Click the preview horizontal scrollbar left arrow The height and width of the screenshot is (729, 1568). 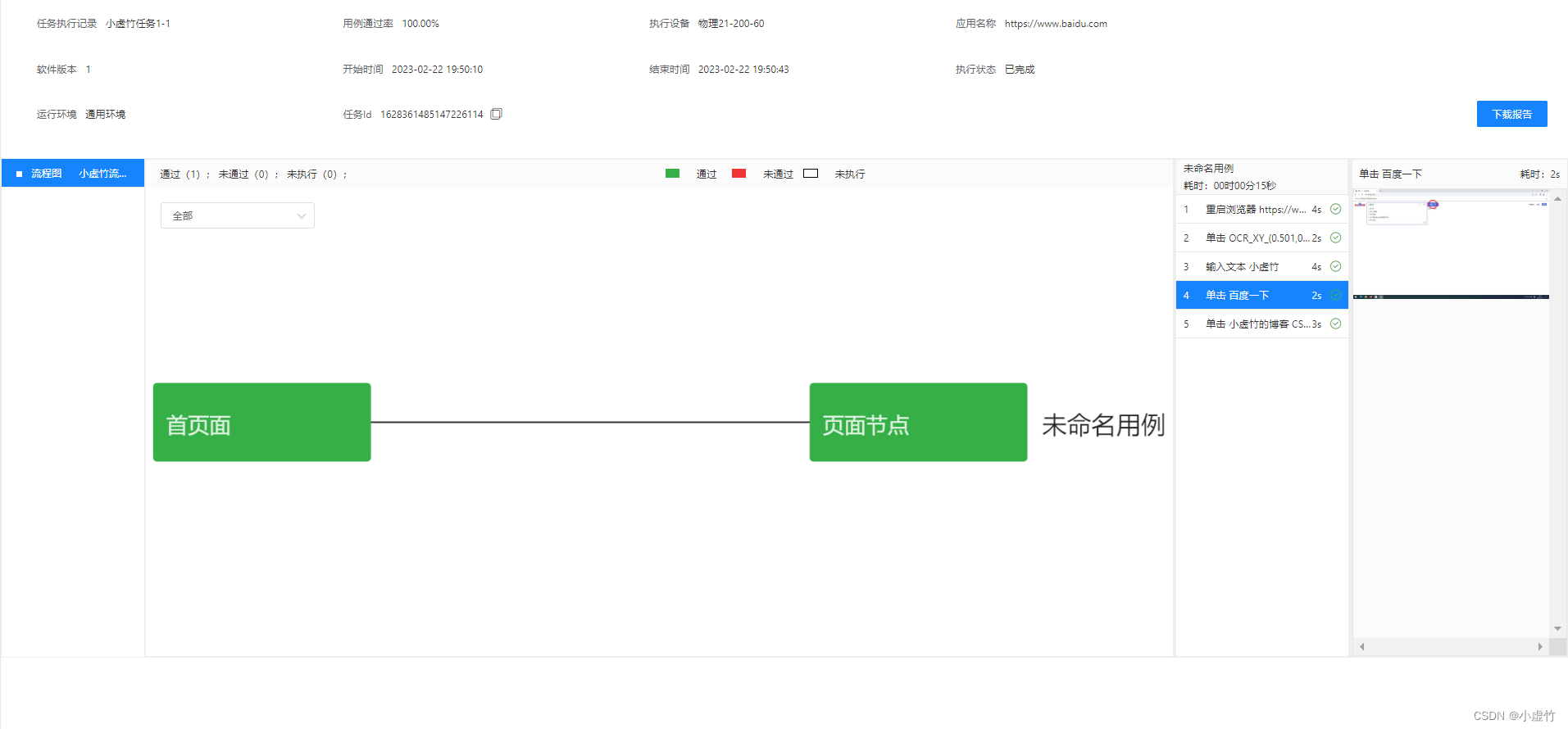click(x=1362, y=646)
